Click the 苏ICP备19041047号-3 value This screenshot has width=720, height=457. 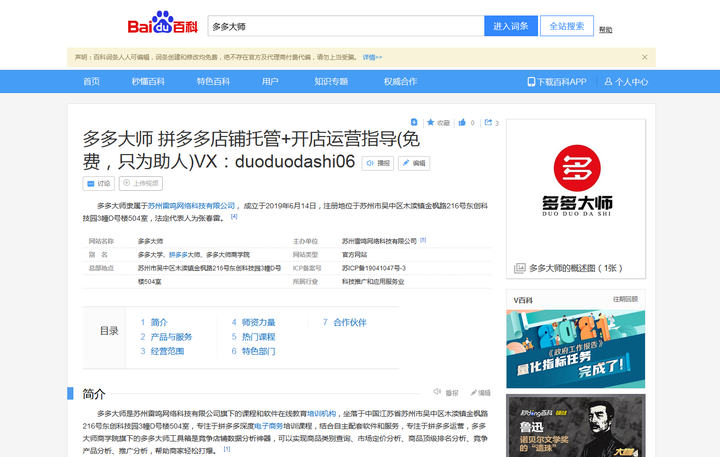pyautogui.click(x=374, y=268)
